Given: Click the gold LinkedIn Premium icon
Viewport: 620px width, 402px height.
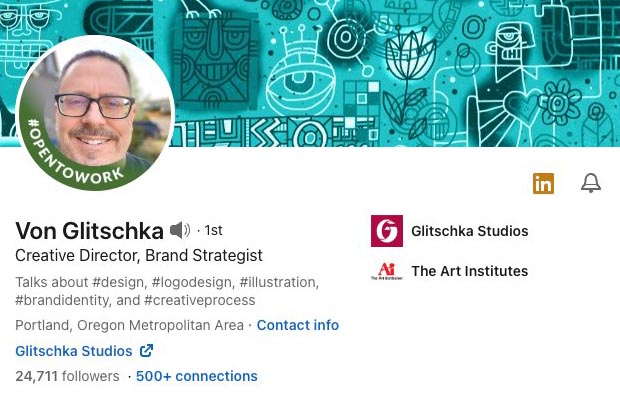Looking at the screenshot, I should [543, 183].
